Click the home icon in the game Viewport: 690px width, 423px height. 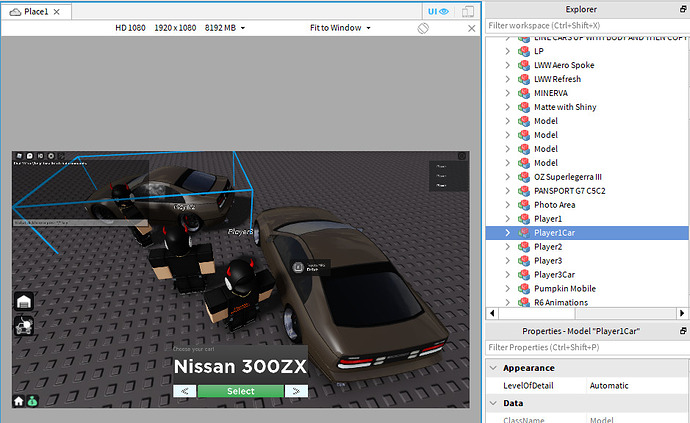(18, 401)
